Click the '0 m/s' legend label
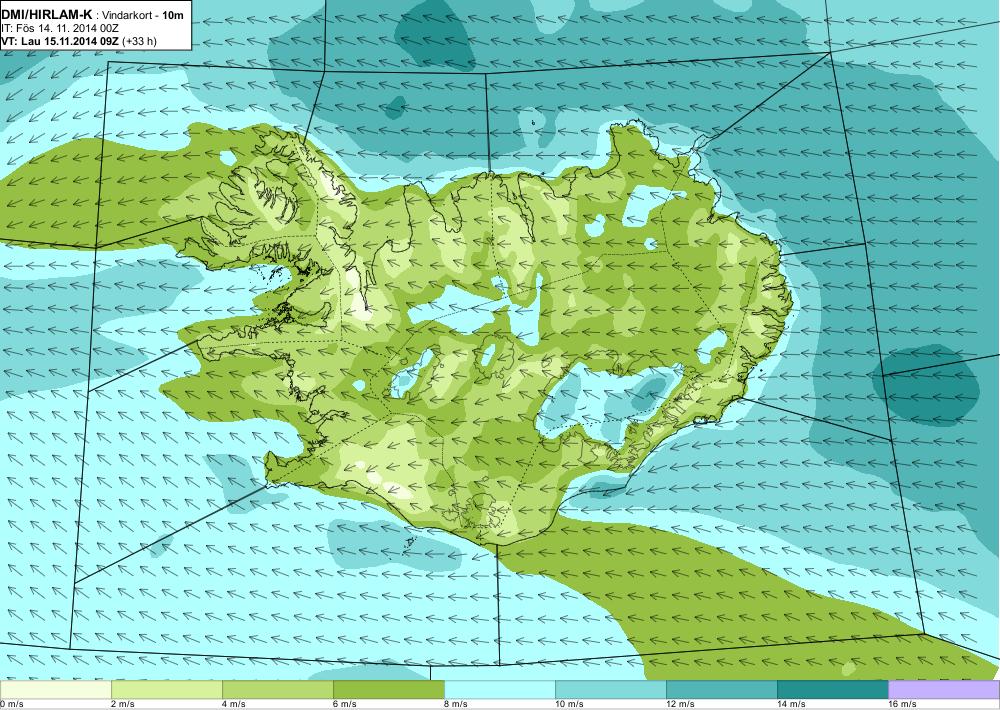Viewport: 1000px width, 710px height. 12,704
